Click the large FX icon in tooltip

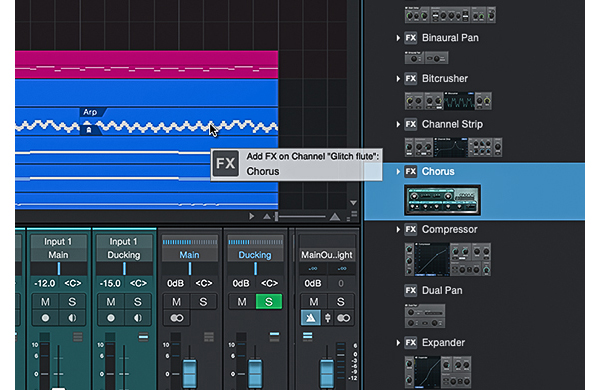pyautogui.click(x=225, y=164)
